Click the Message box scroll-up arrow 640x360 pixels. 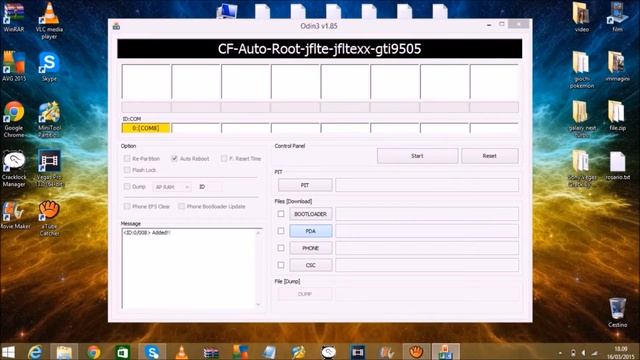(x=258, y=233)
